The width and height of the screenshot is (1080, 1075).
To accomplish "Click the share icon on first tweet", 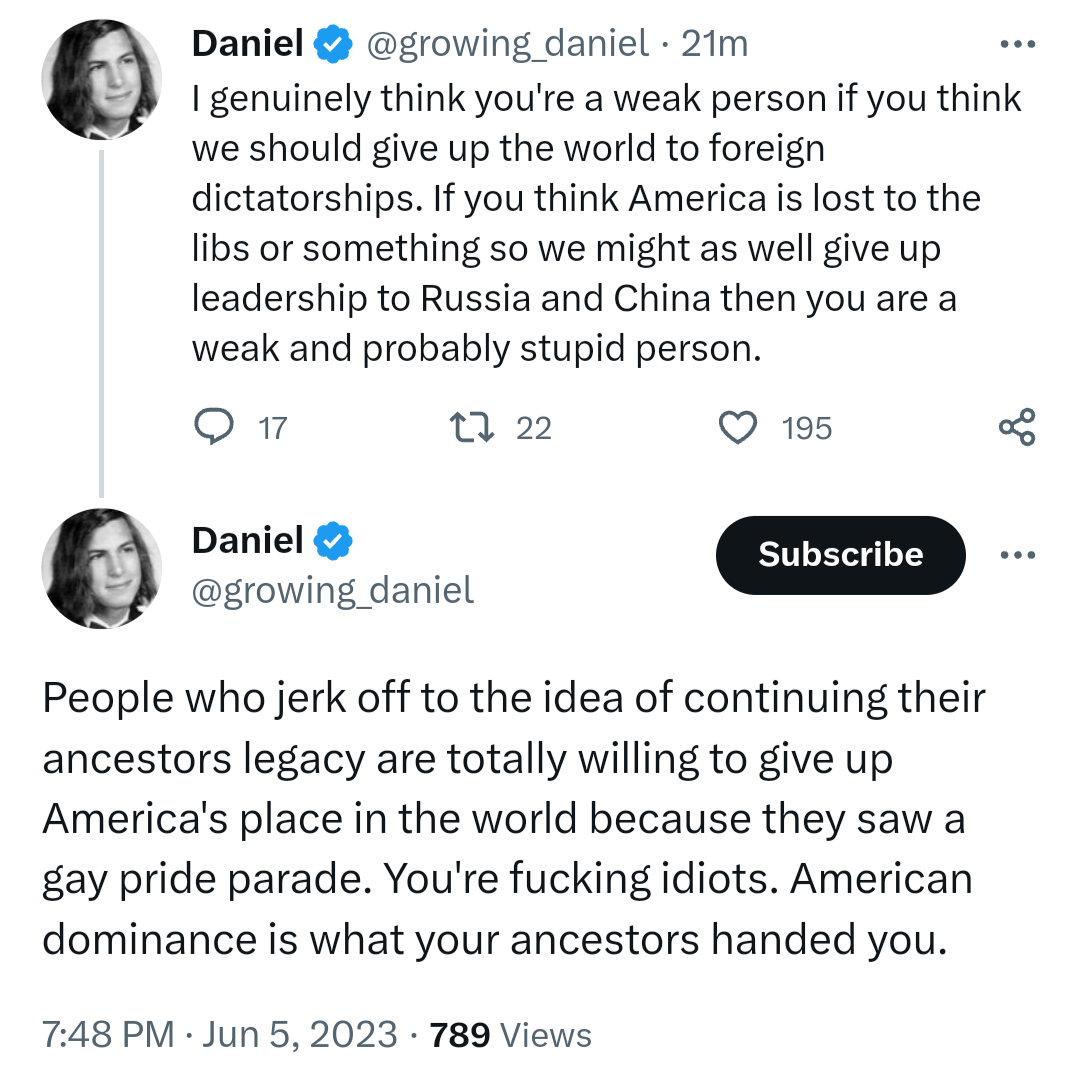I will pyautogui.click(x=1017, y=428).
